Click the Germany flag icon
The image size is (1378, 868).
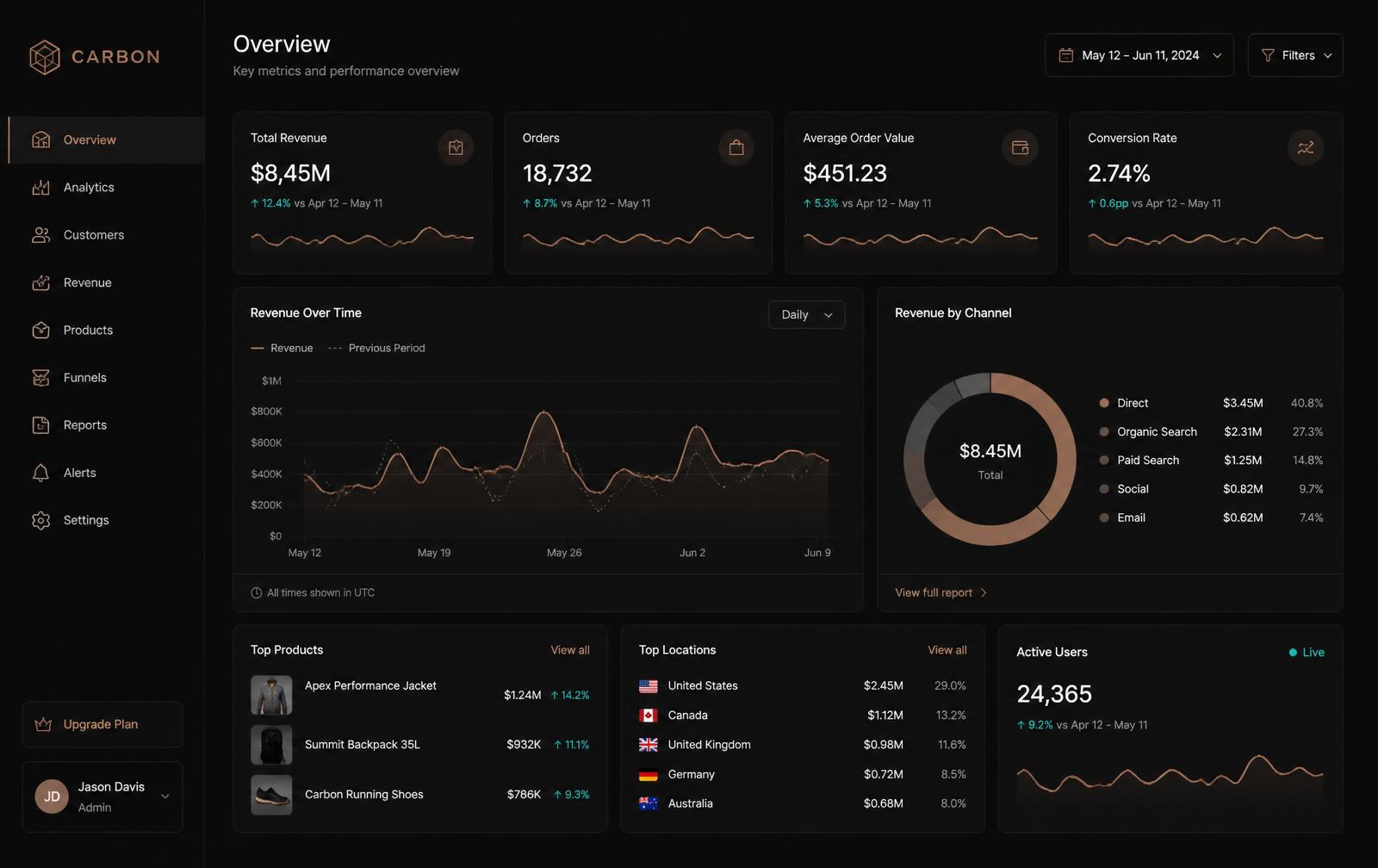649,774
